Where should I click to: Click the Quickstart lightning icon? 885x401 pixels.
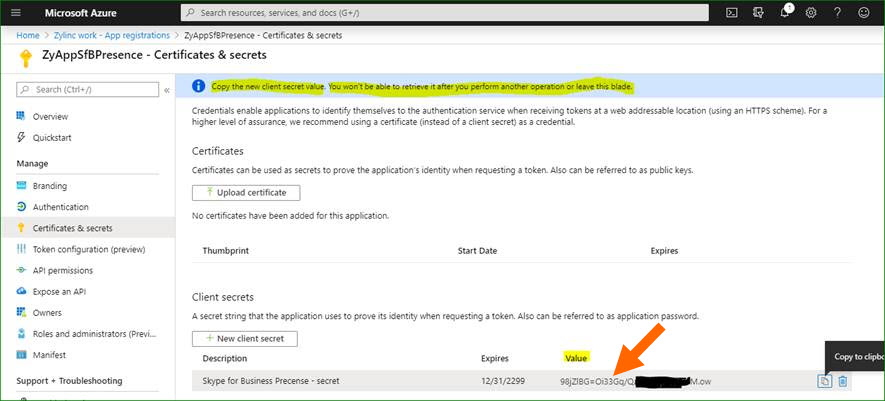coord(21,137)
